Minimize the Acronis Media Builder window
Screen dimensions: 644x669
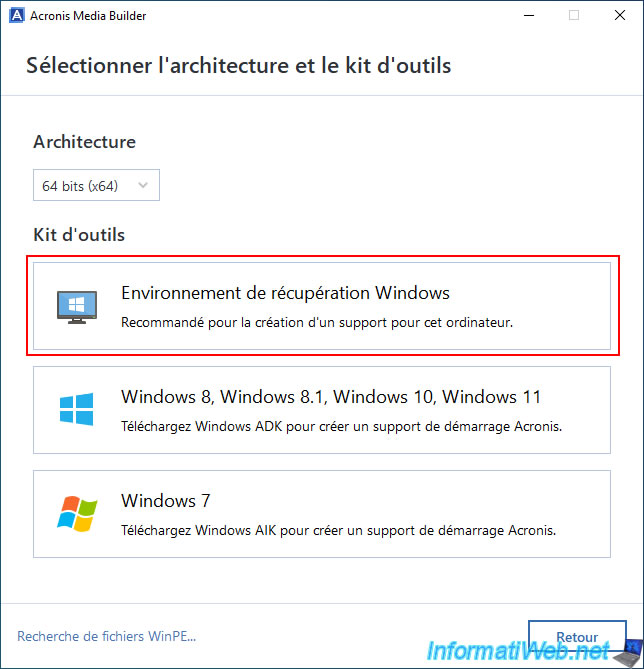(529, 15)
